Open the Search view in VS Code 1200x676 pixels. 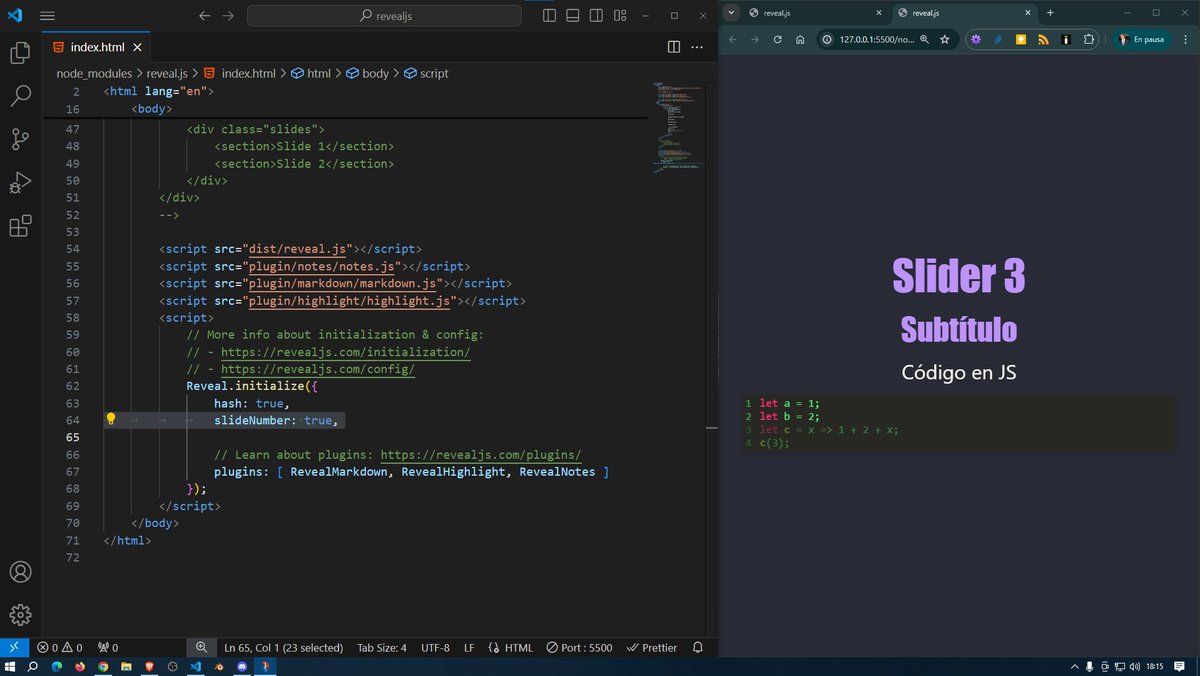pyautogui.click(x=20, y=96)
